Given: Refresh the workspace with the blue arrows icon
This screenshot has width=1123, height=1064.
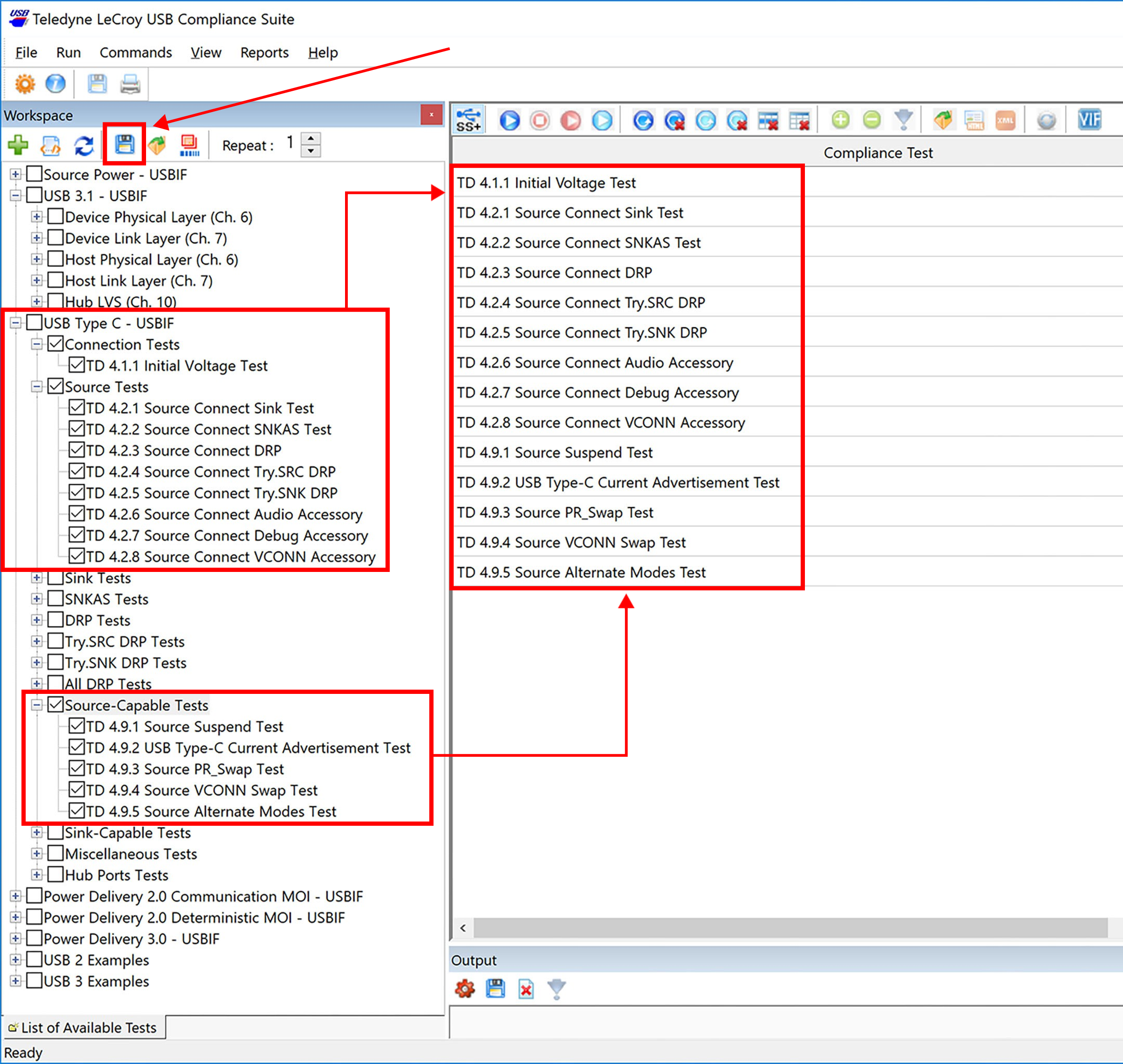Looking at the screenshot, I should [84, 145].
